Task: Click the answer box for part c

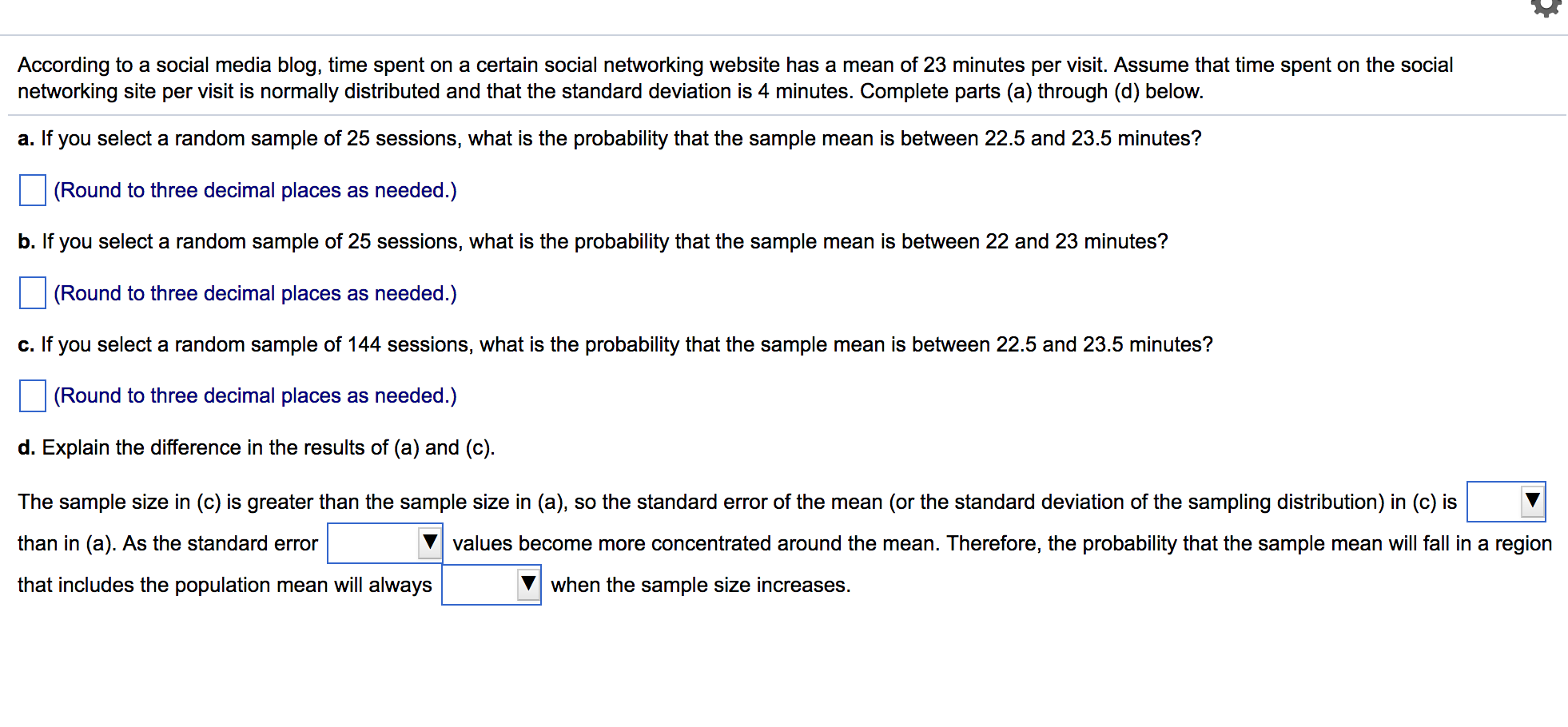Action: [x=33, y=395]
